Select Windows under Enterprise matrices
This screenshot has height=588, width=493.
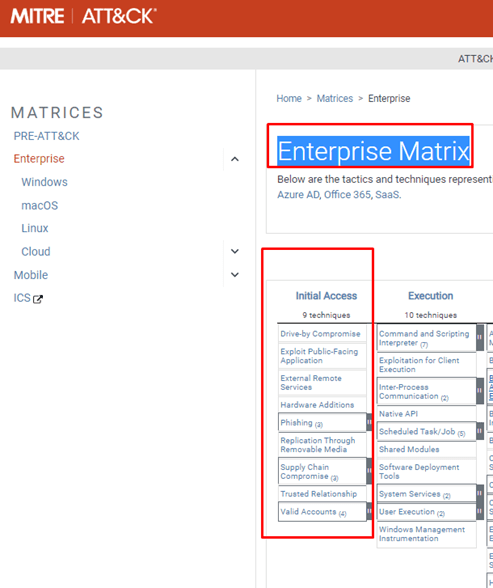[x=44, y=182]
